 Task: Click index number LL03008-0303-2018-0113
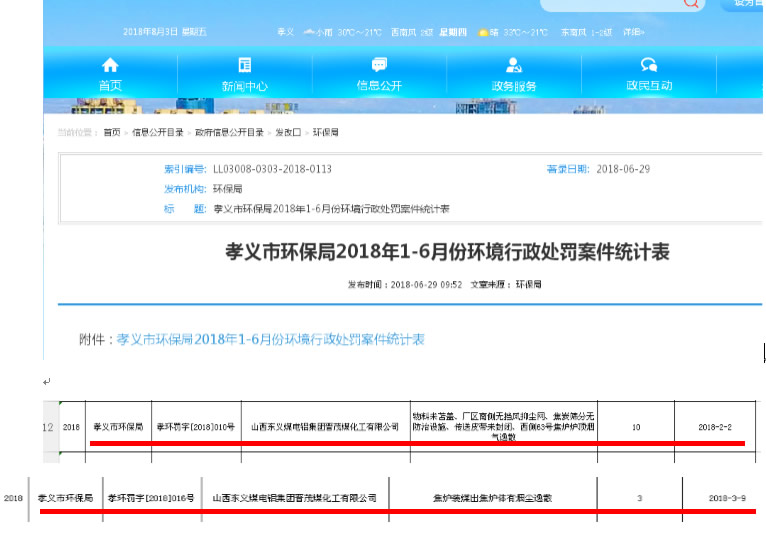click(x=272, y=169)
